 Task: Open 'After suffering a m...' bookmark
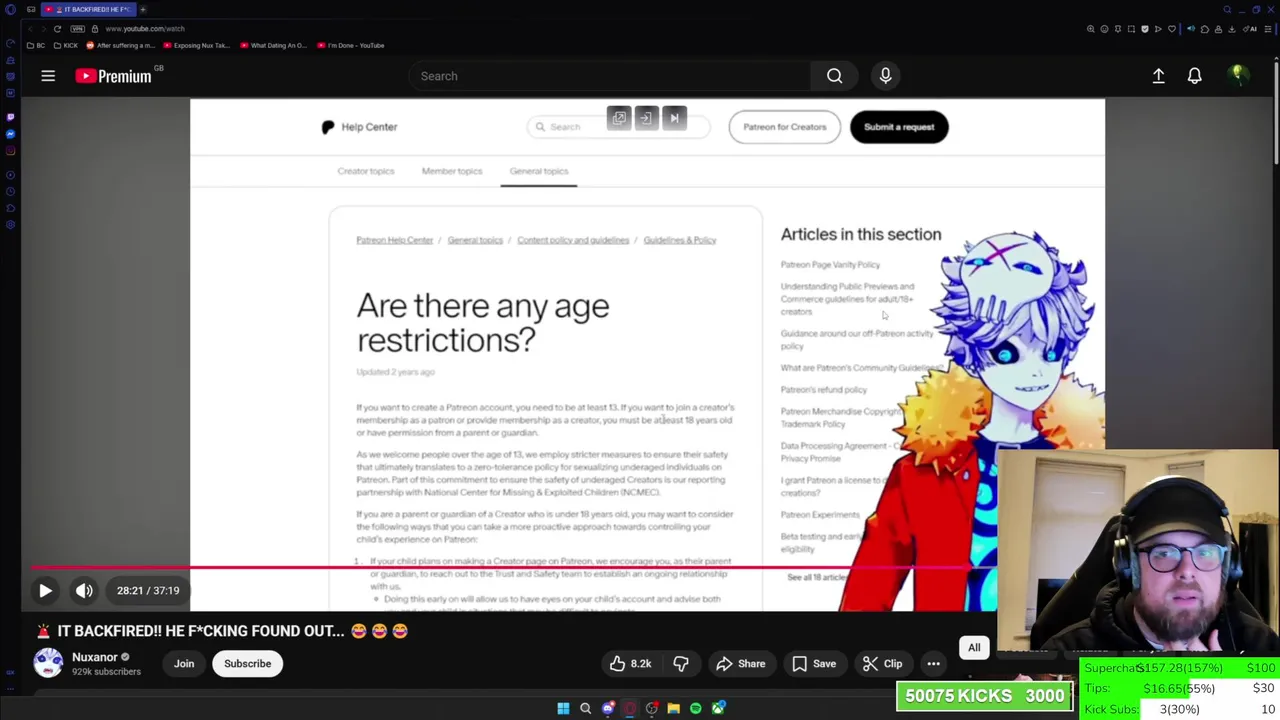pos(121,45)
